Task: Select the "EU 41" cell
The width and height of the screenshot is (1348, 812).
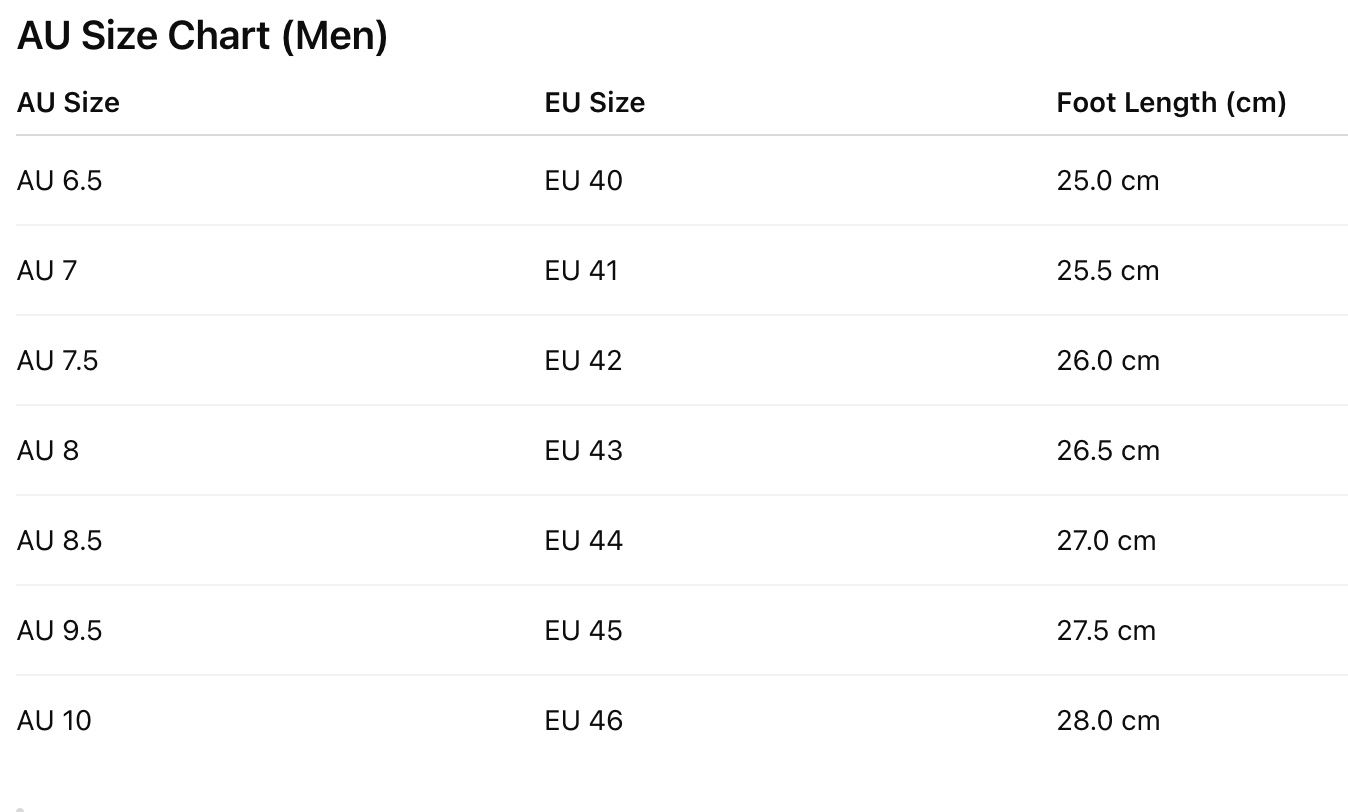Action: point(582,271)
